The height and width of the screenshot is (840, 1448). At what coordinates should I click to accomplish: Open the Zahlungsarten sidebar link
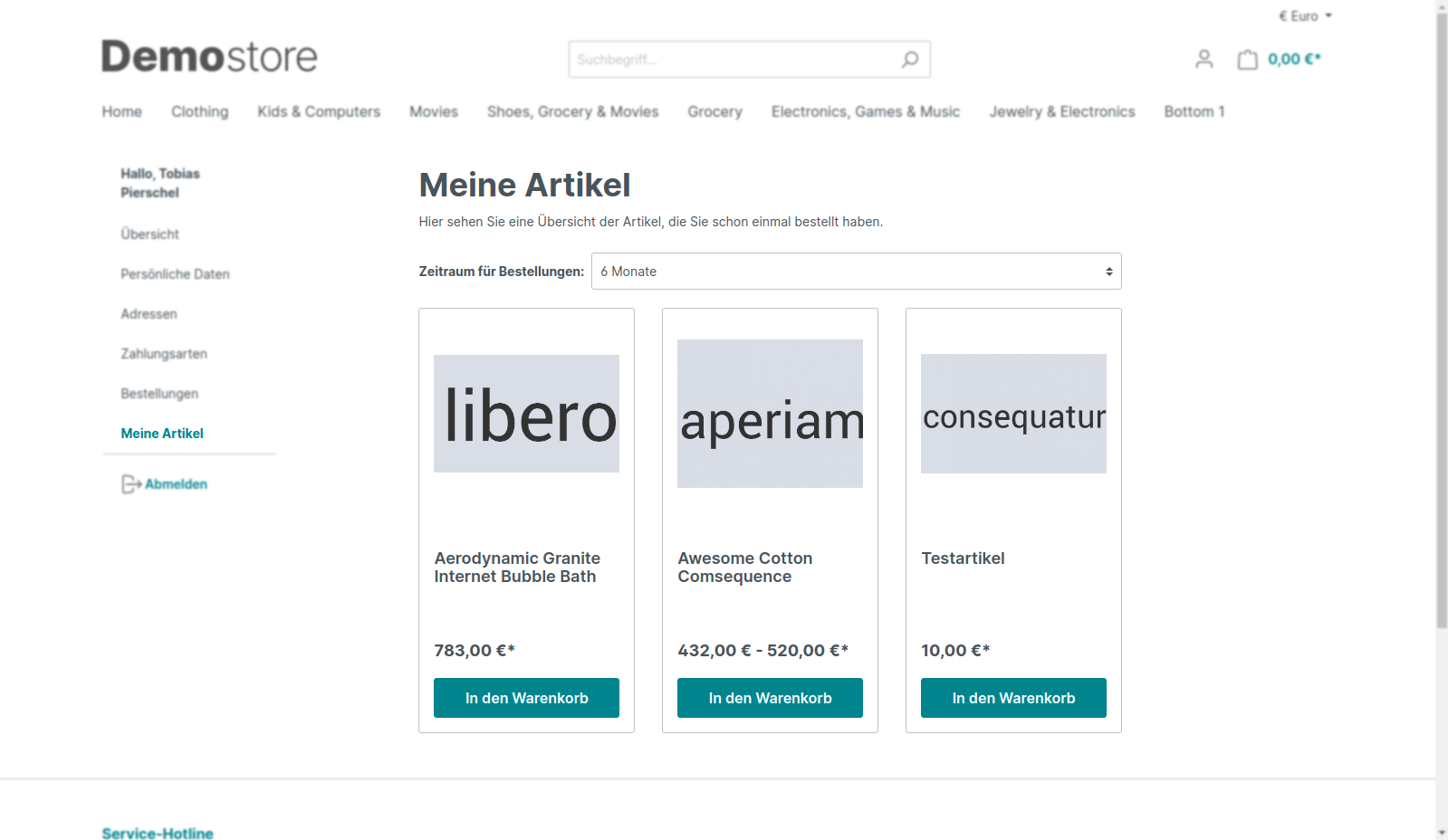164,354
